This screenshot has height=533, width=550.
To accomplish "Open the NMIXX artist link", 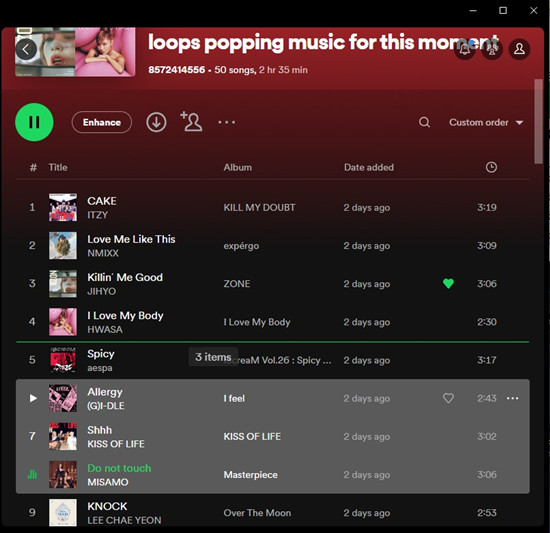I will pyautogui.click(x=103, y=253).
